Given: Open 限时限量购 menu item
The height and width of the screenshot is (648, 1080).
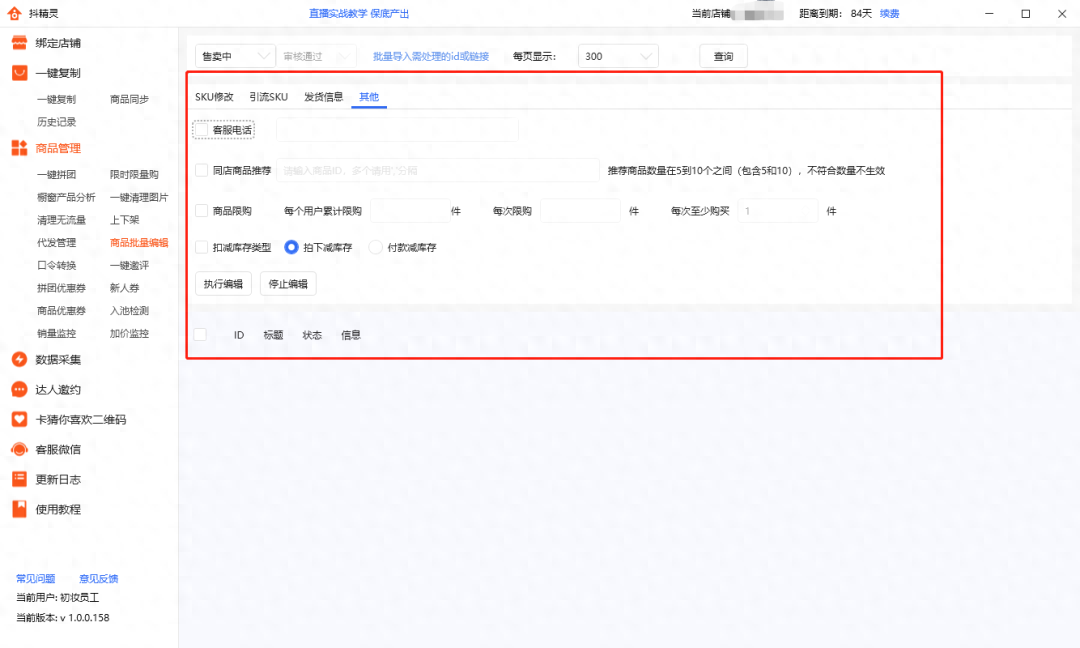Looking at the screenshot, I should tap(134, 174).
